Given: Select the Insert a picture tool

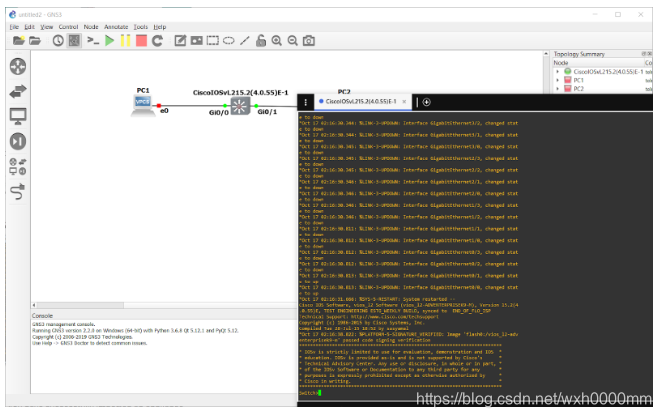Looking at the screenshot, I should [x=197, y=41].
